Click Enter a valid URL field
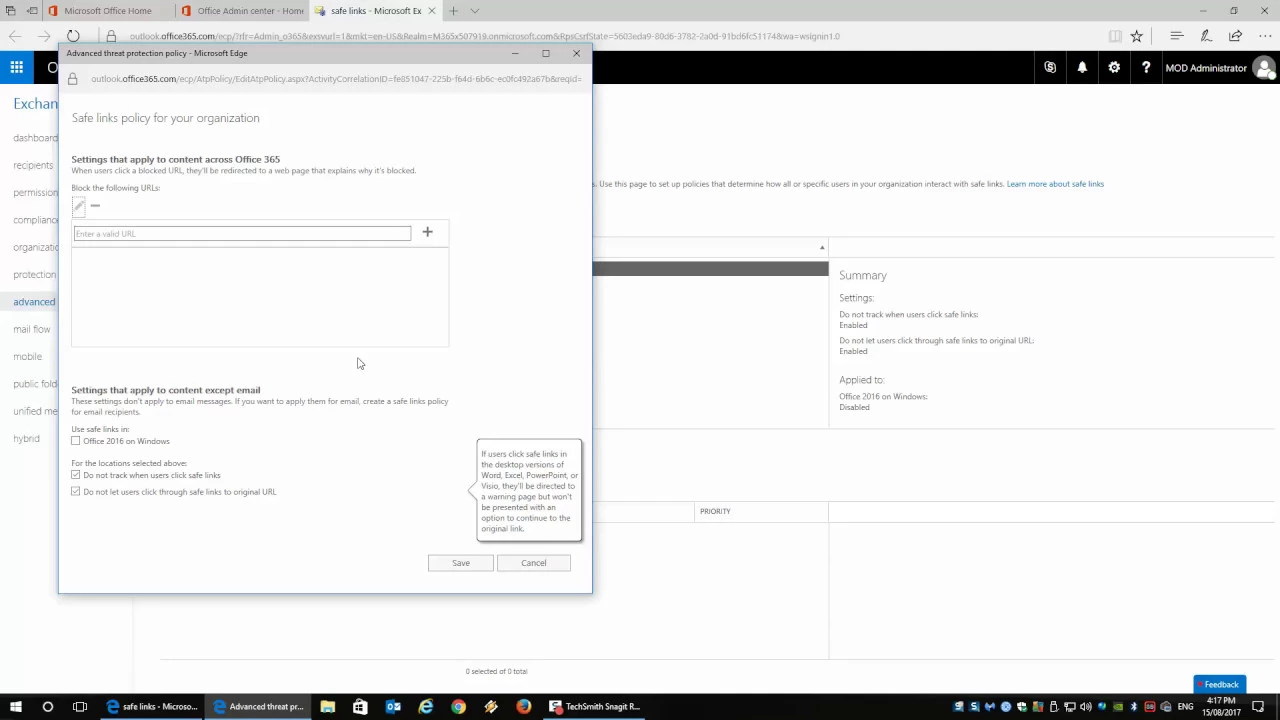 242,234
